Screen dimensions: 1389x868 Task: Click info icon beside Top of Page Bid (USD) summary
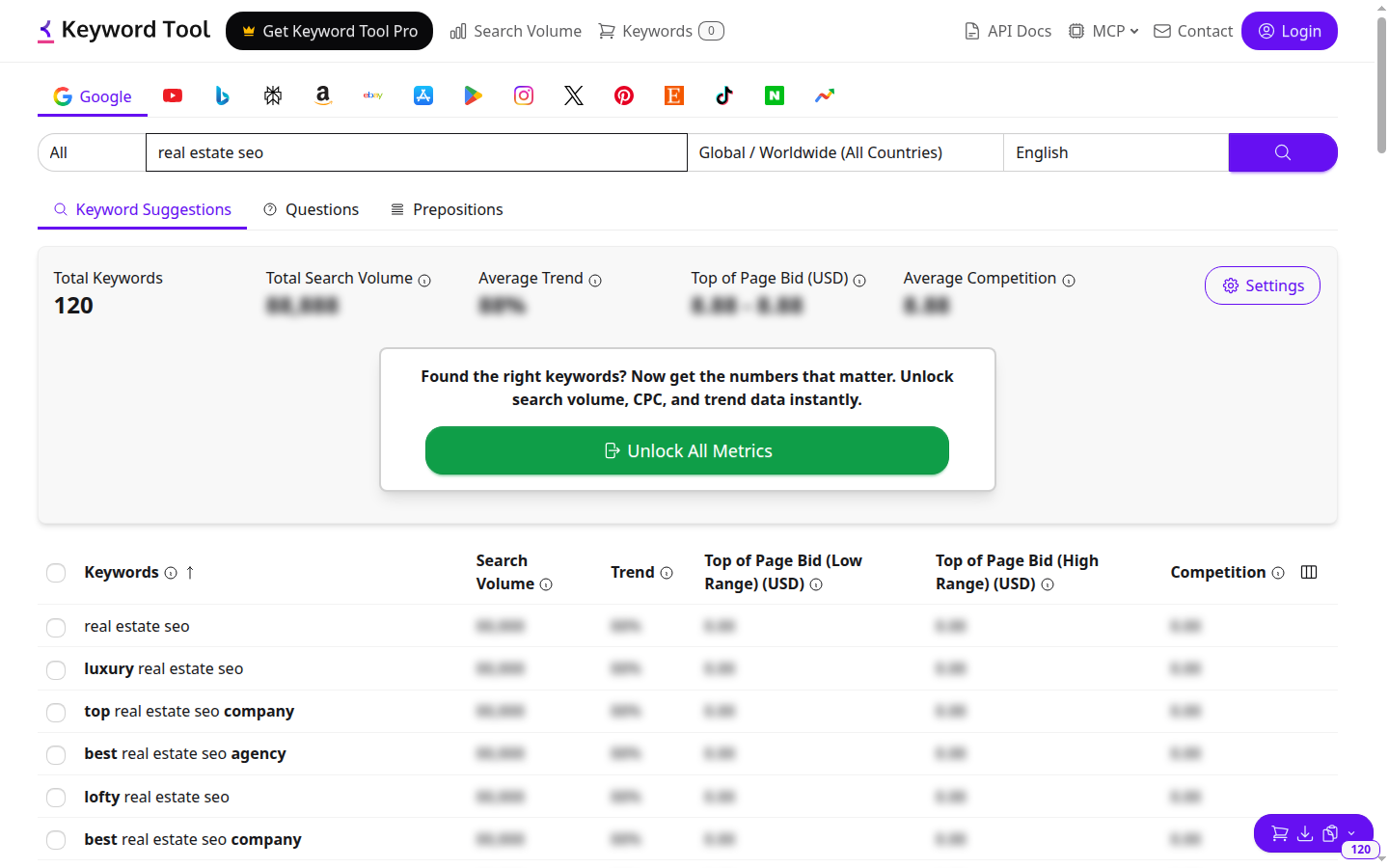point(860,281)
